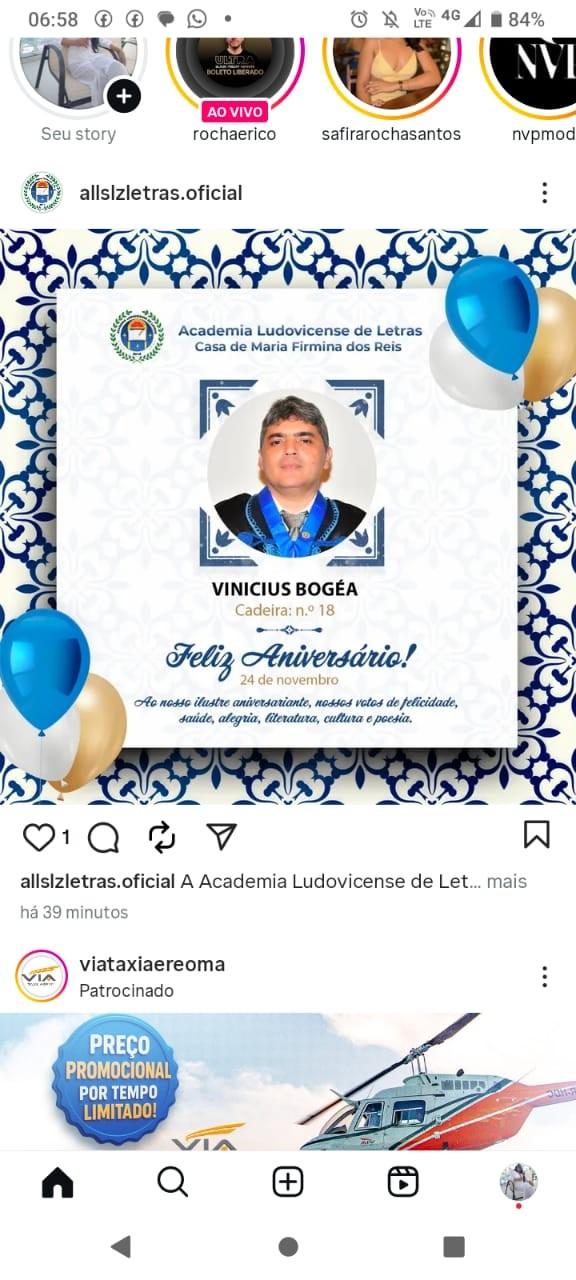Open options menu for viataxiaereoma ad
This screenshot has width=576, height=1280.
545,976
